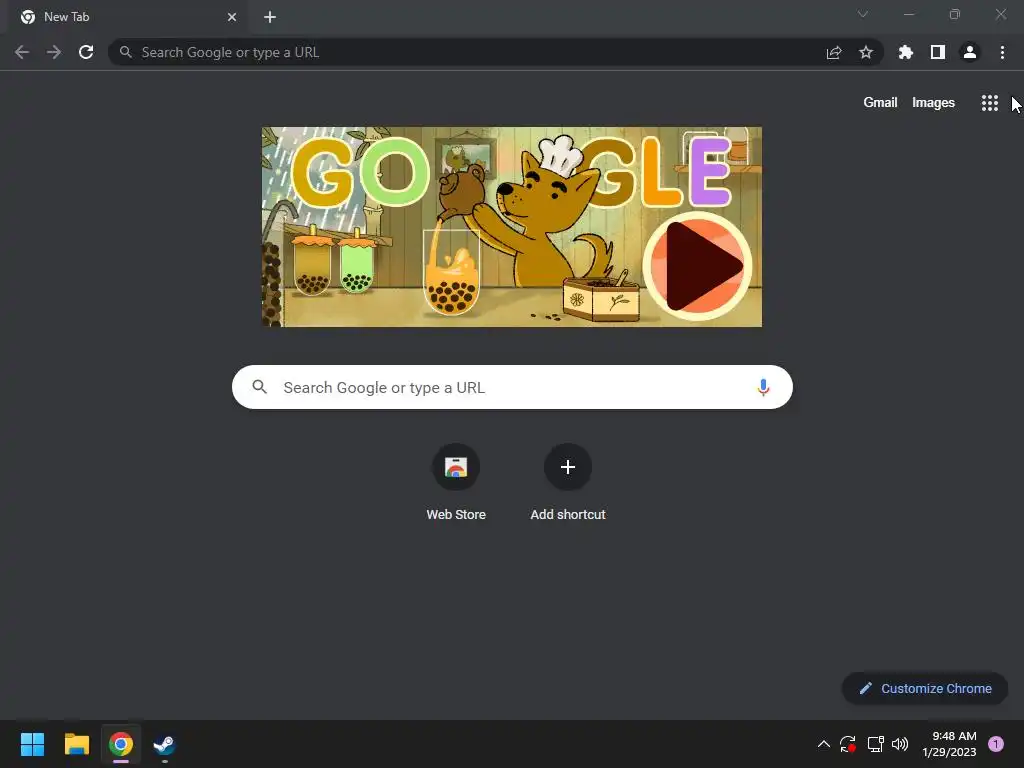1024x768 pixels.
Task: Open the 9:48 AM clock and calendar
Action: point(949,744)
